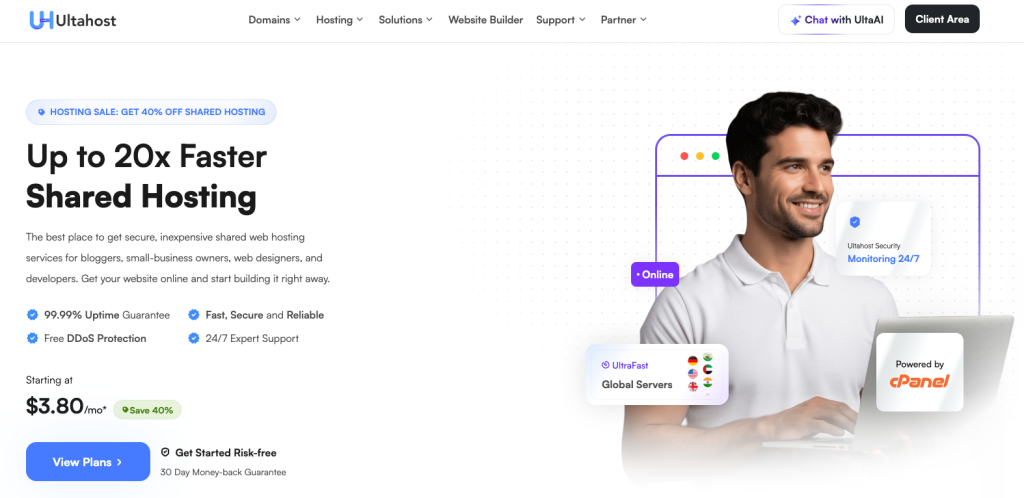Click the Ultahost logo icon
This screenshot has height=498, width=1024.
[42, 20]
